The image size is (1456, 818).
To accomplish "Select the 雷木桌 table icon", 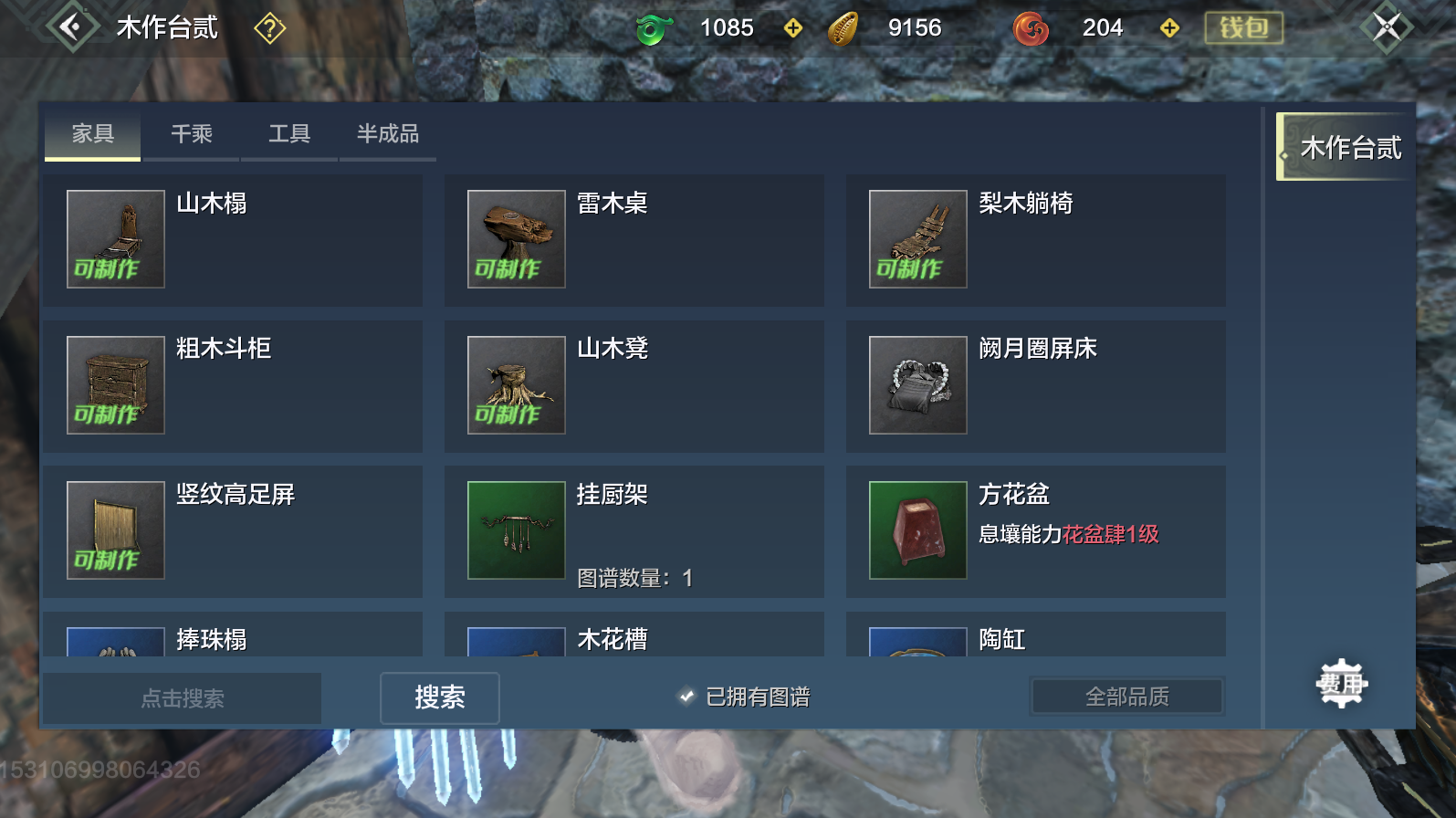I will coord(517,239).
